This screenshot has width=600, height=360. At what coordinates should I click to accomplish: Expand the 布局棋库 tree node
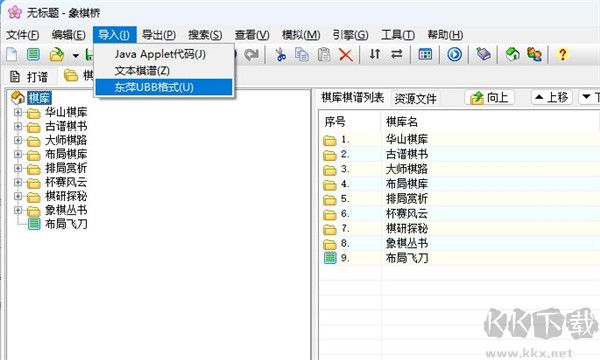(18, 154)
